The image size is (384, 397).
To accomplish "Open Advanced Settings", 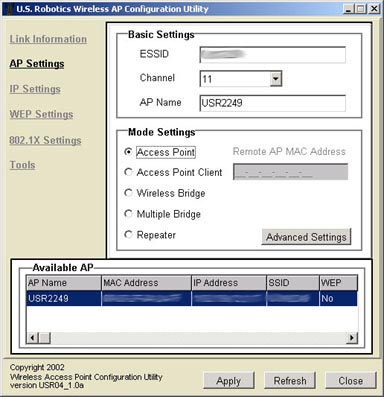I will click(x=306, y=237).
